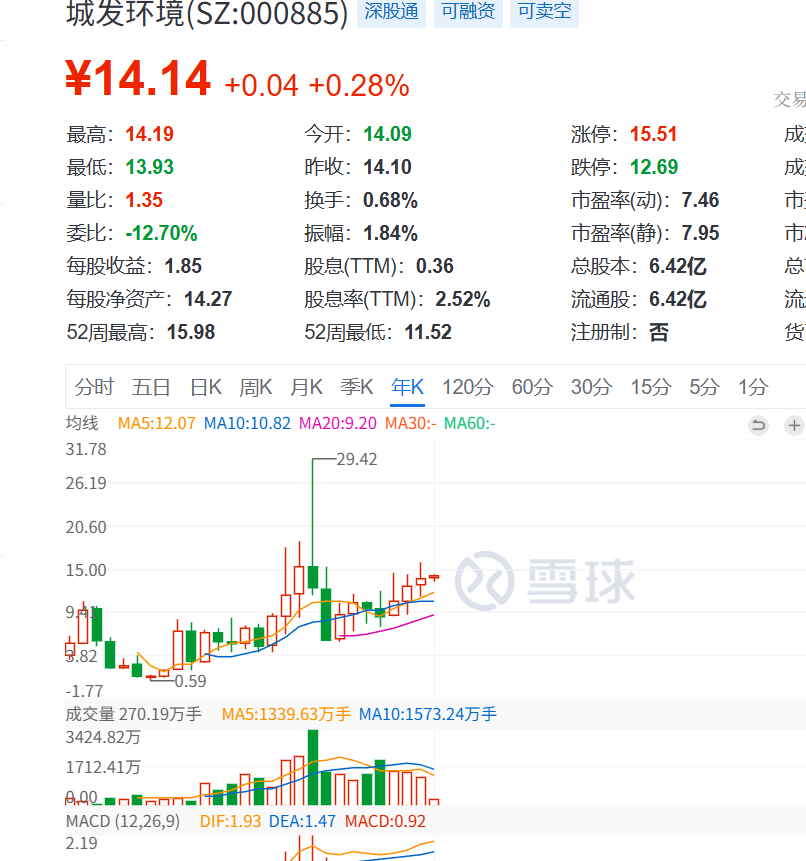Click the DEA:1.47 value
The image size is (806, 861).
(x=302, y=821)
